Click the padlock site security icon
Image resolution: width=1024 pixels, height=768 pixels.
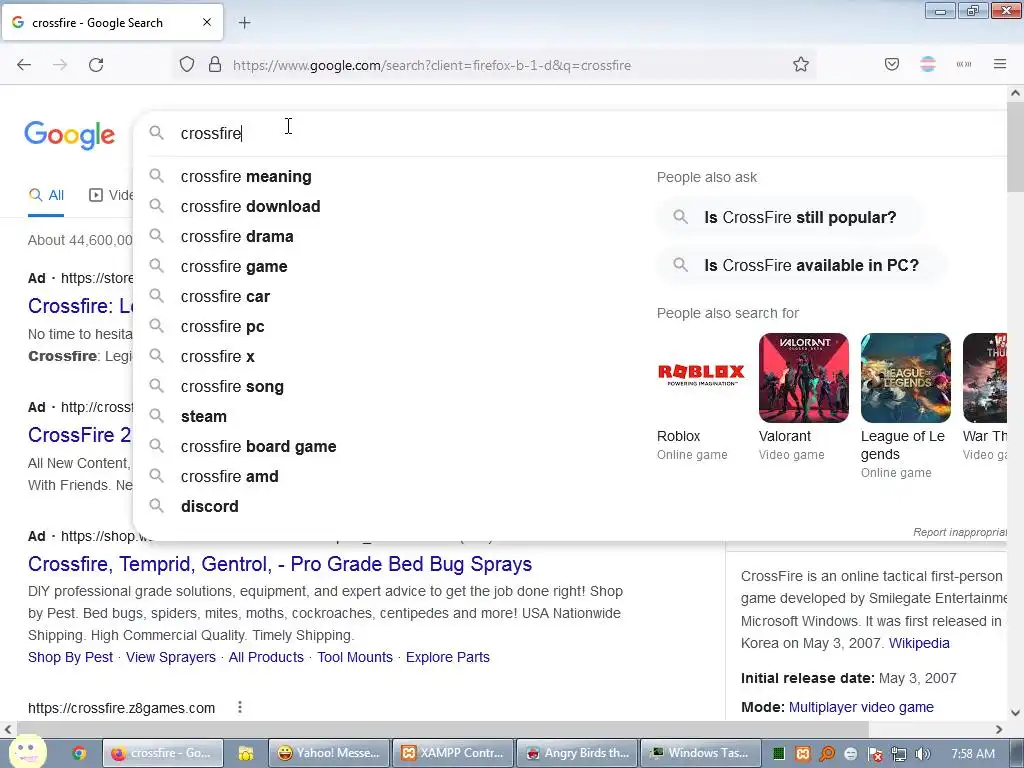click(x=215, y=65)
